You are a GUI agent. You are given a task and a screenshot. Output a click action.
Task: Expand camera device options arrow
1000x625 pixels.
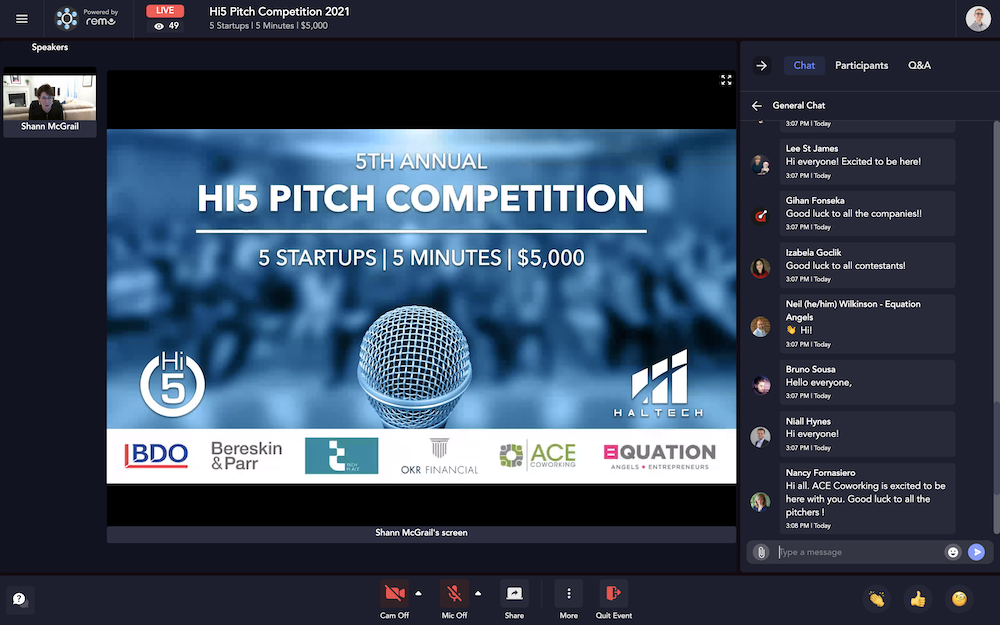click(x=418, y=593)
